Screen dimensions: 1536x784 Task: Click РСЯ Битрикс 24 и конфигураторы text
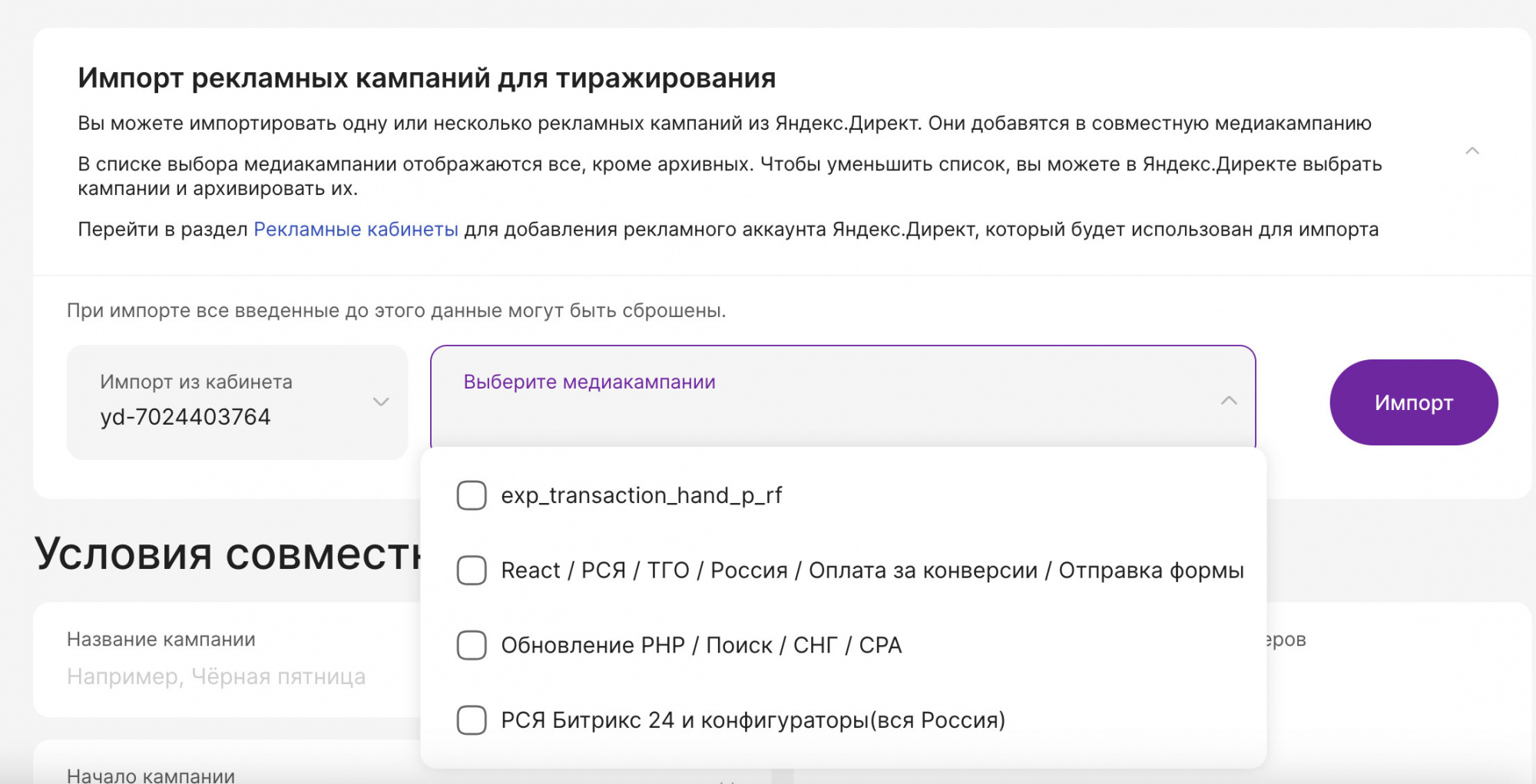(753, 720)
